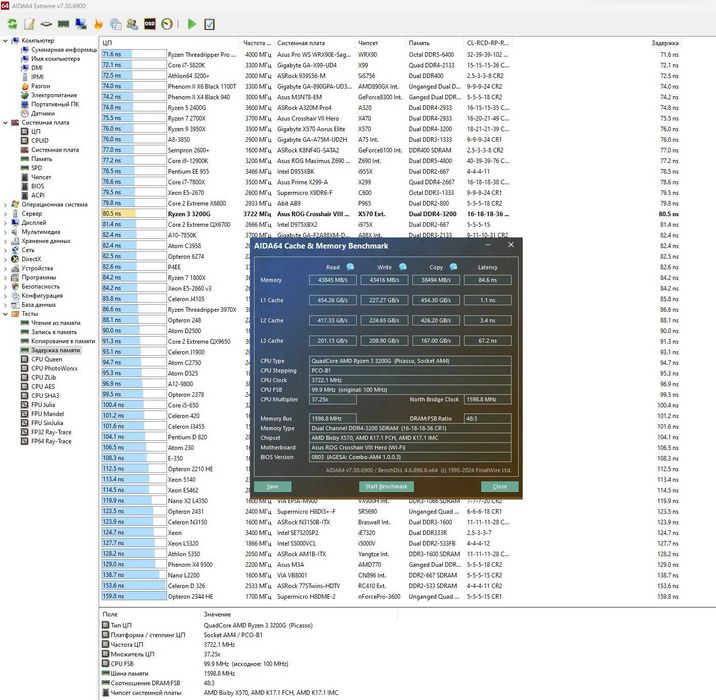
Task: Click the globe toolbar icon next to flame
Action: point(116,24)
